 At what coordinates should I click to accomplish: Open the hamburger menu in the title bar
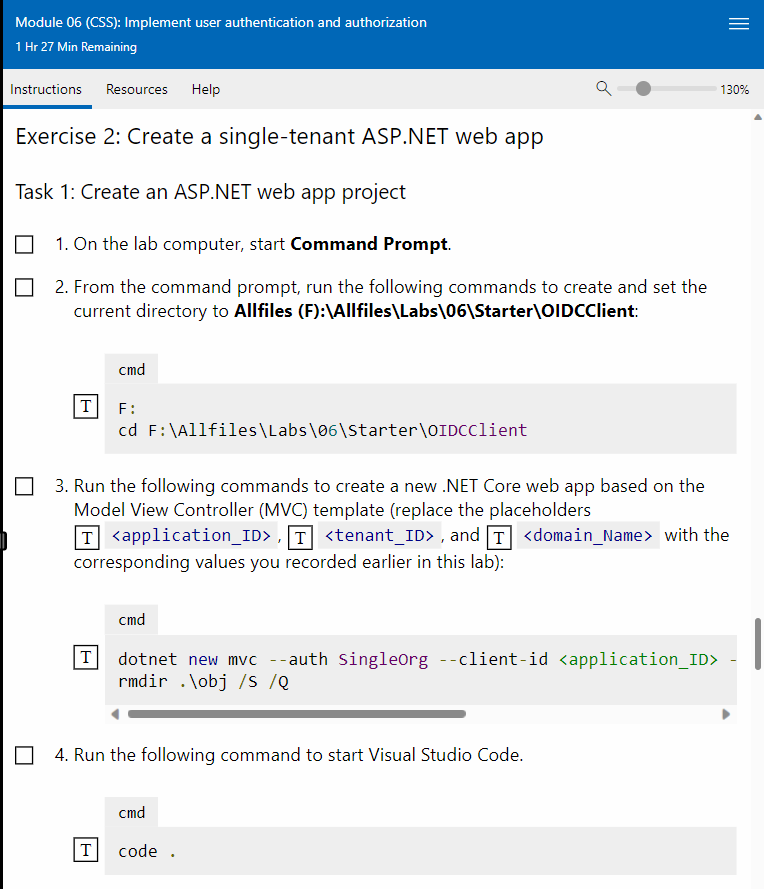tap(739, 23)
